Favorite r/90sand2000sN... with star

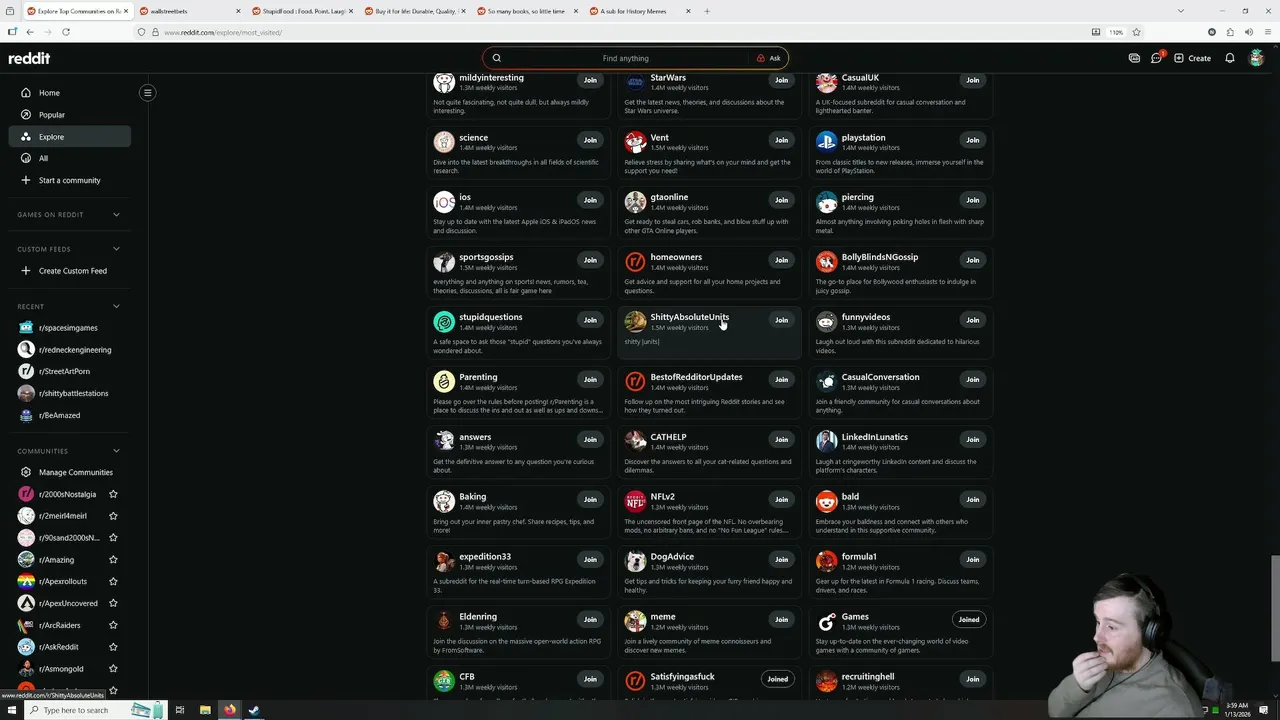113,538
